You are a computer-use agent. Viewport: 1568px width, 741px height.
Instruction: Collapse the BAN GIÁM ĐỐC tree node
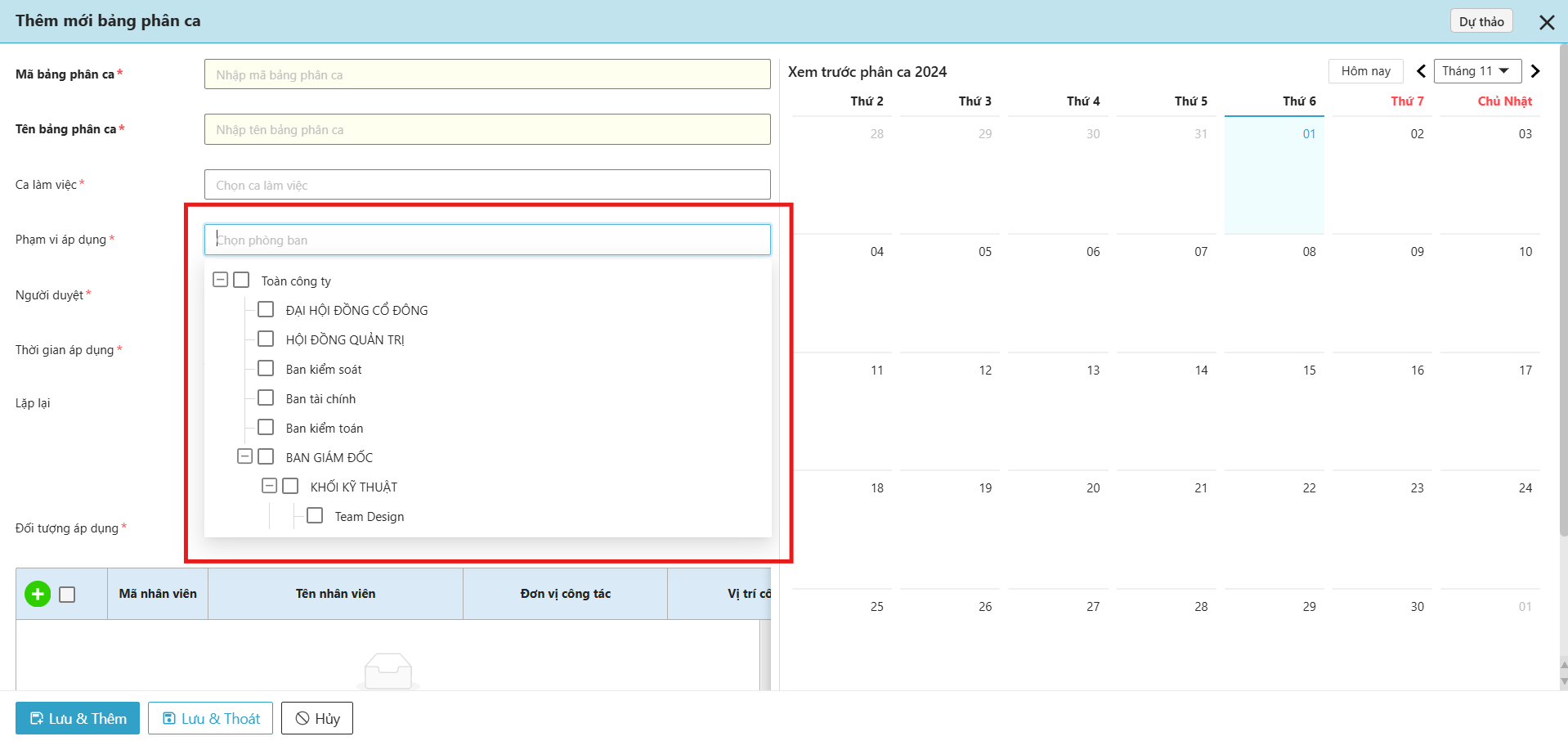coord(244,456)
